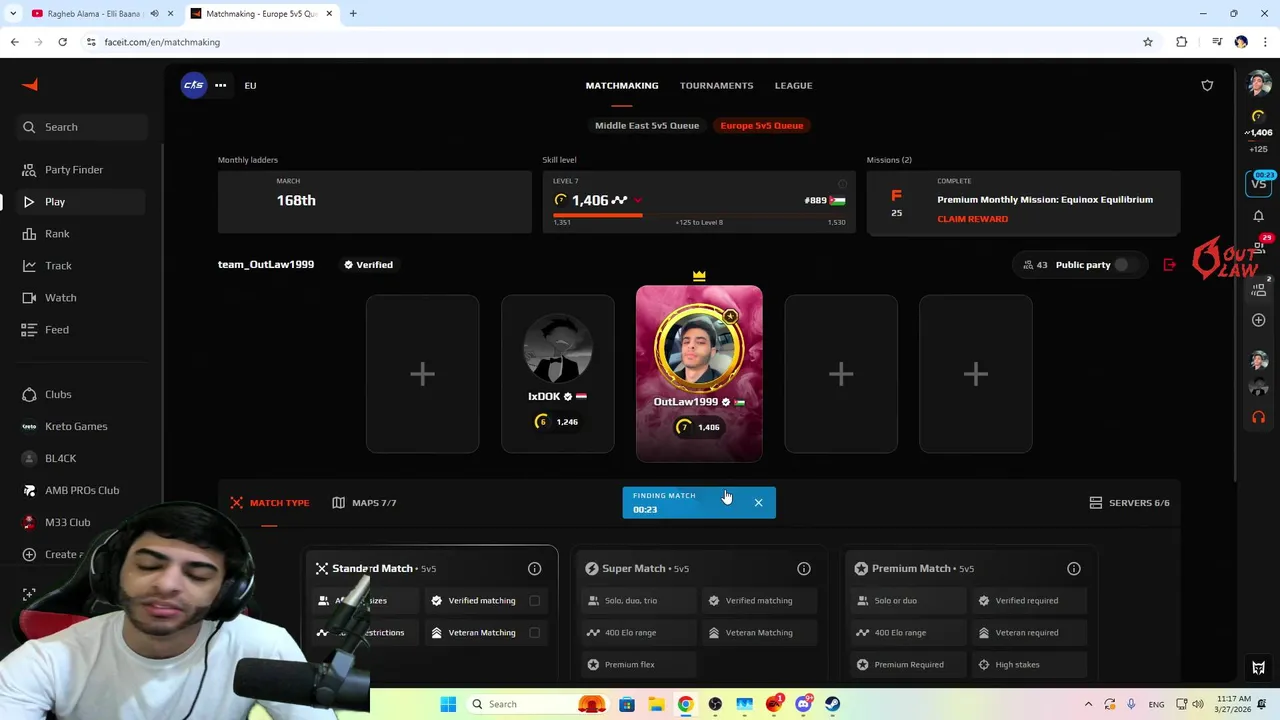Open the League tab

(793, 86)
